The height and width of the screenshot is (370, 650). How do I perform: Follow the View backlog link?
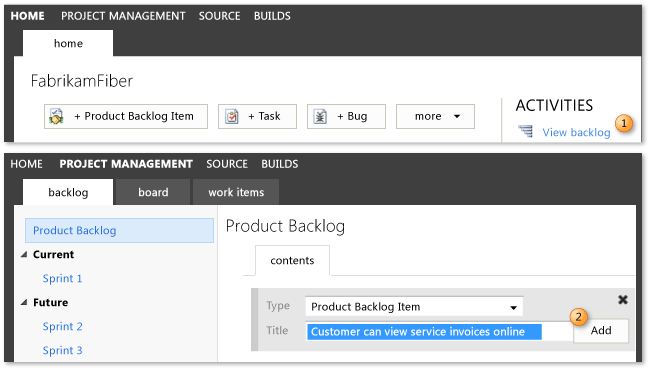click(576, 133)
